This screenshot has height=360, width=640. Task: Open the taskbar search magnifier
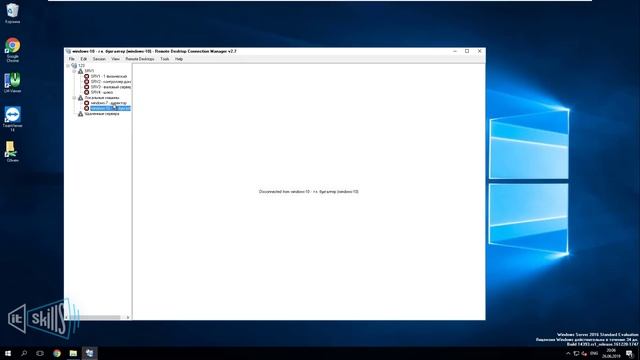(24, 353)
